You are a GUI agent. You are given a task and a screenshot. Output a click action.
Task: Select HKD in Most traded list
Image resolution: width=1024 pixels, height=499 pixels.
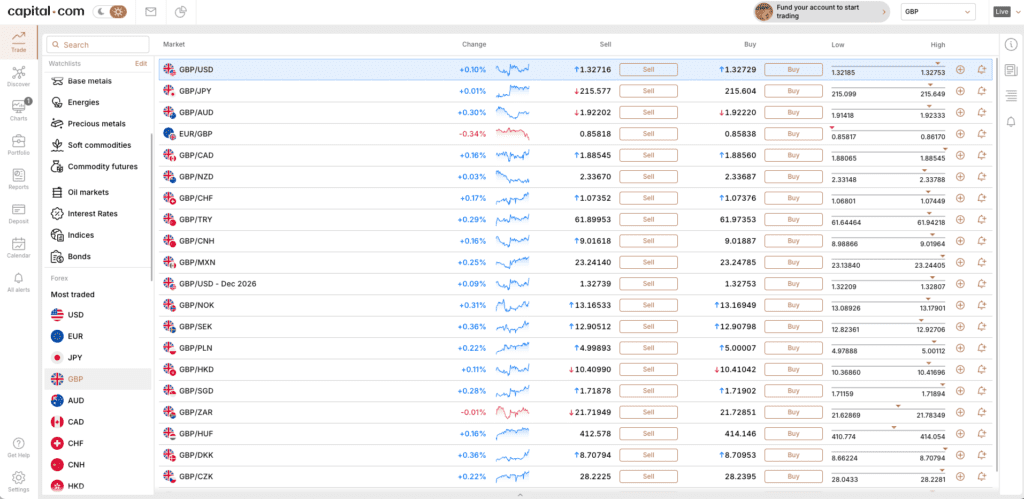coord(76,486)
